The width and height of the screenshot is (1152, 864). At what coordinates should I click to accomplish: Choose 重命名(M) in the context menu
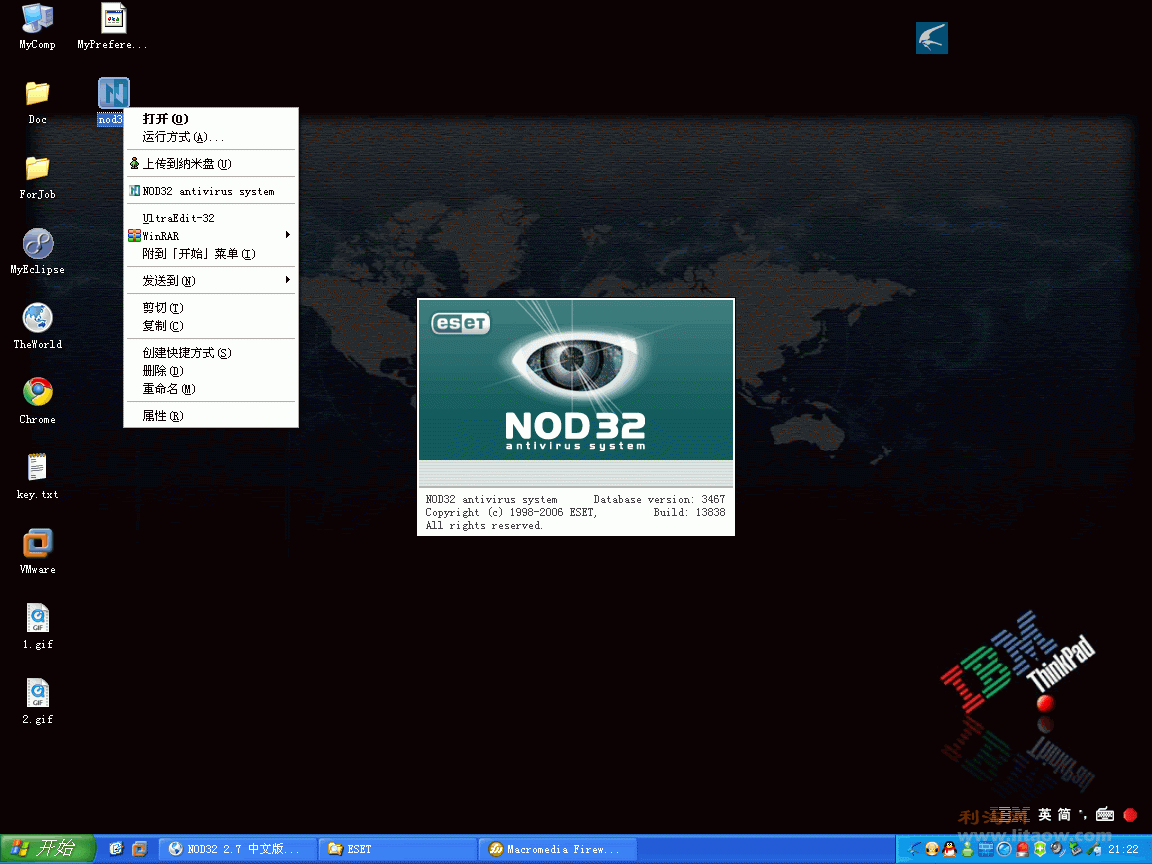(211, 389)
